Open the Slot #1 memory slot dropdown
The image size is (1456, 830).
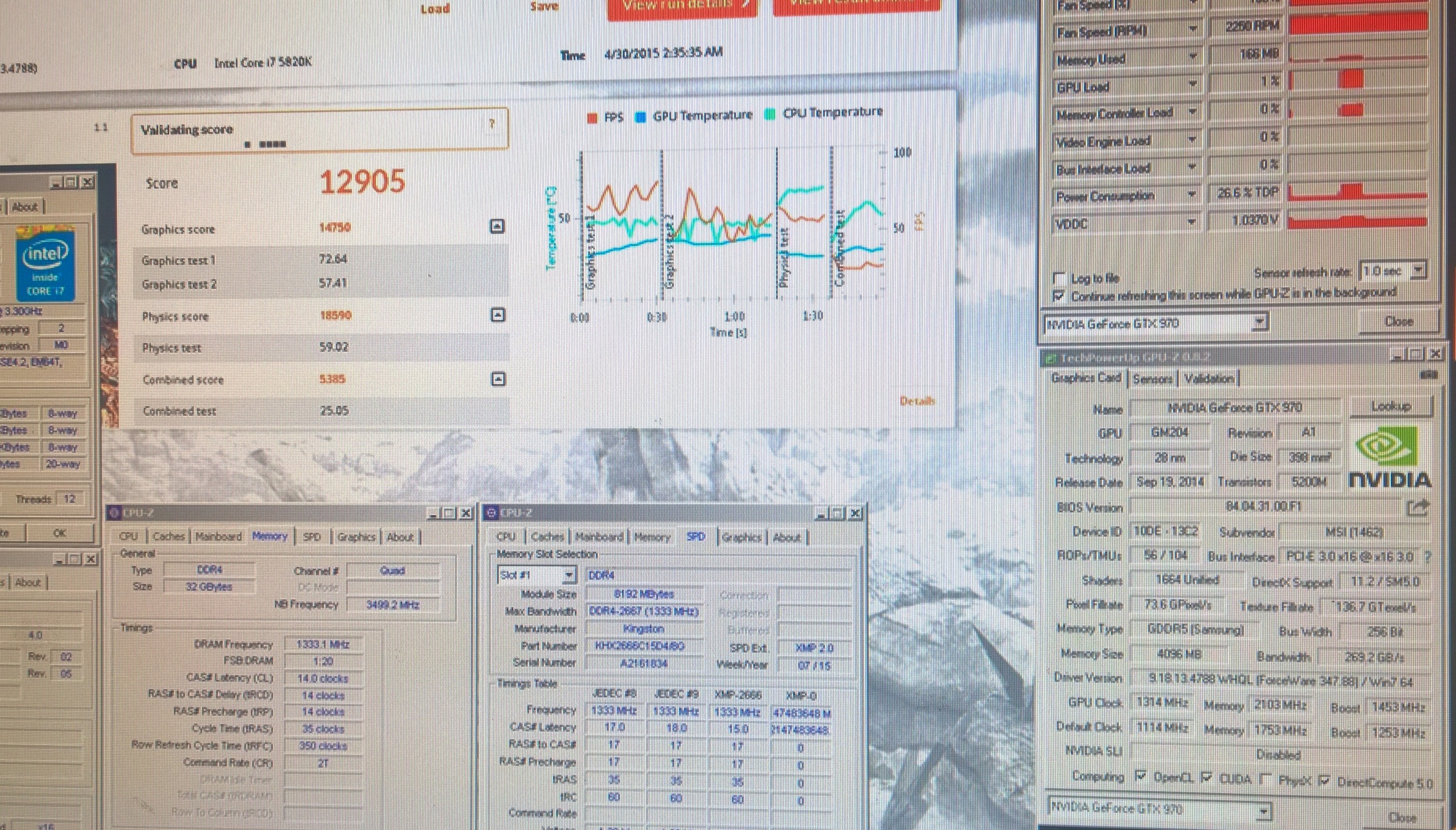568,575
